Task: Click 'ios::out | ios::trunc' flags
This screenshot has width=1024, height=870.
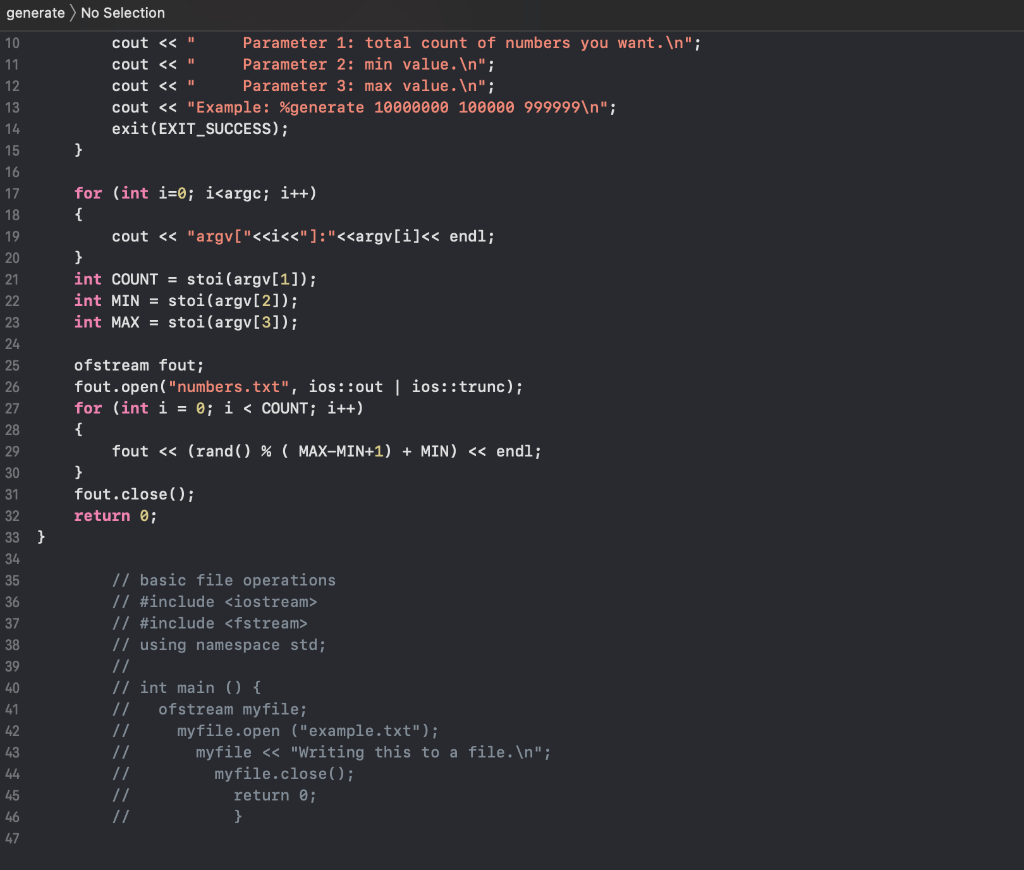Action: 411,387
